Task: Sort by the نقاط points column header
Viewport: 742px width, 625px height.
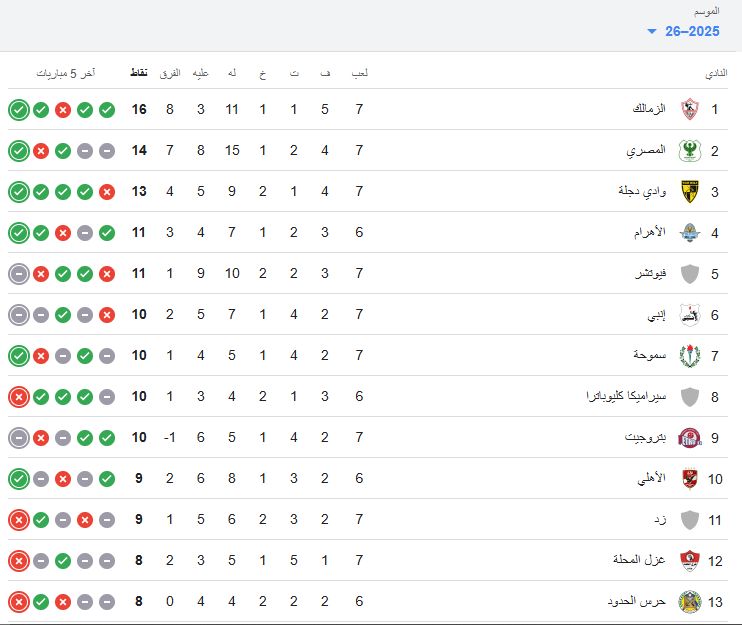Action: pyautogui.click(x=139, y=73)
